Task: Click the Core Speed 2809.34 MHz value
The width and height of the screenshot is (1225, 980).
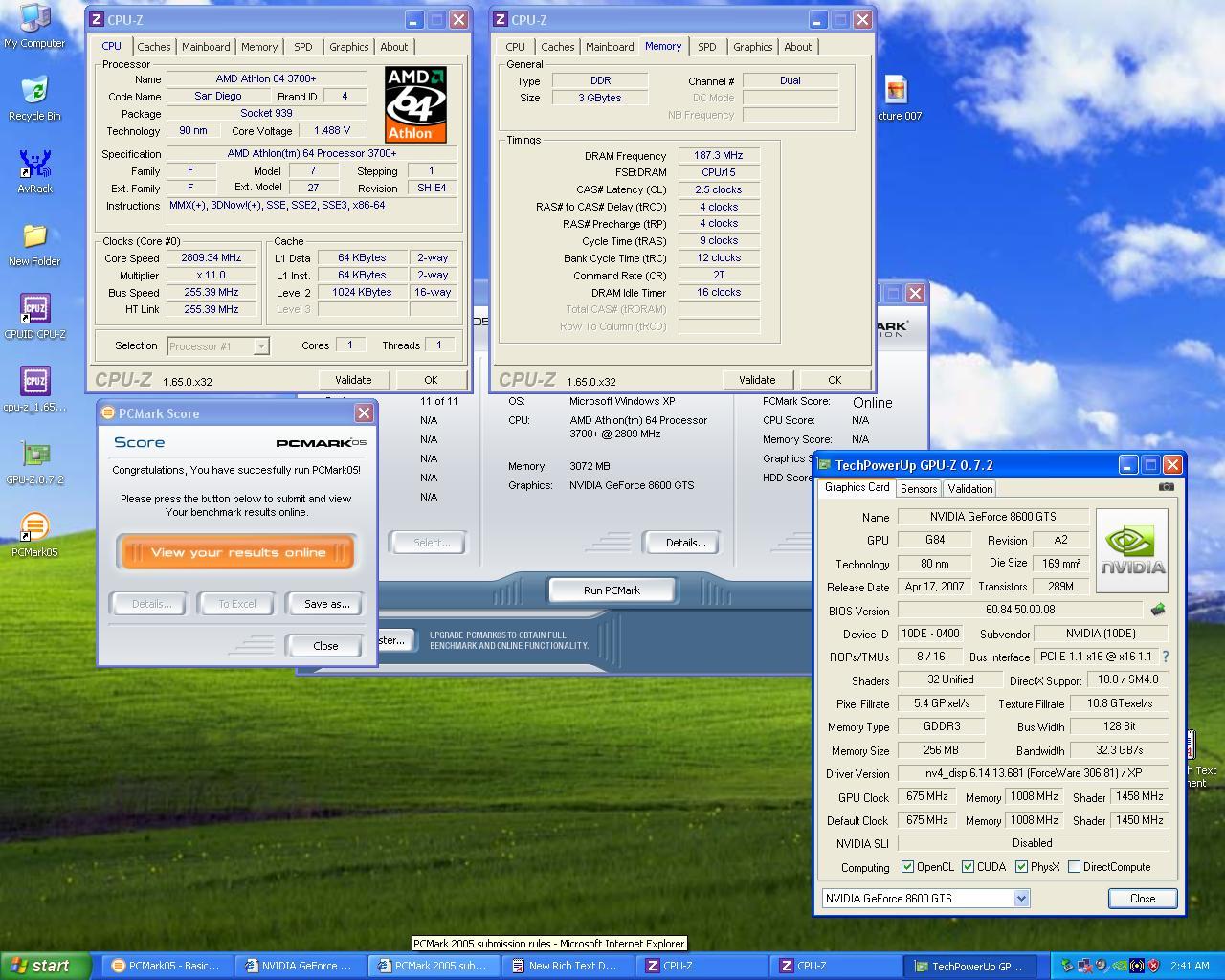Action: click(x=212, y=258)
